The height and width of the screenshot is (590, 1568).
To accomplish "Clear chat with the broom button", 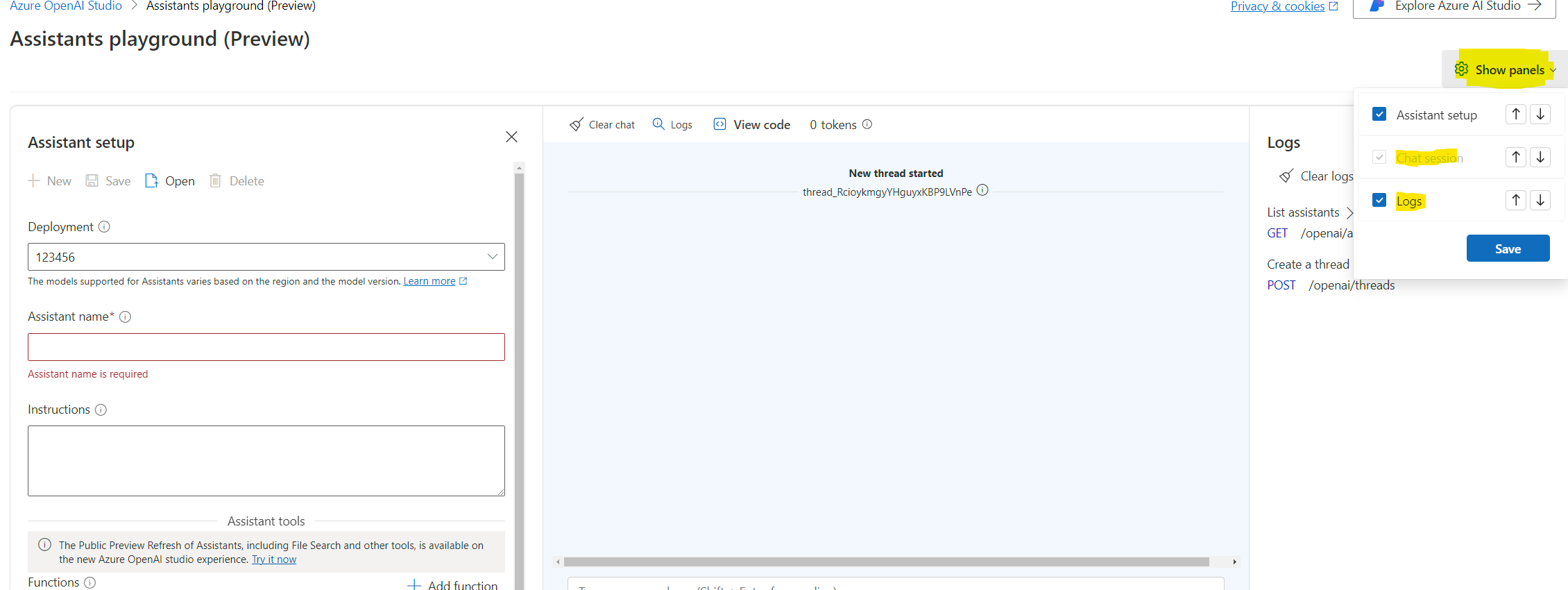I will tap(602, 125).
